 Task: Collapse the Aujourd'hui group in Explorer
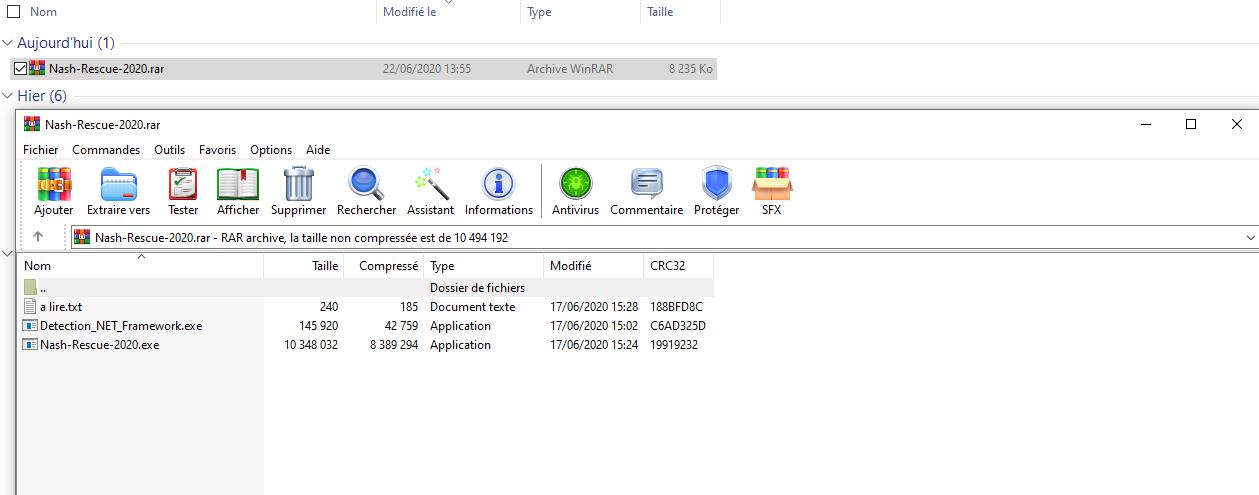coord(8,43)
